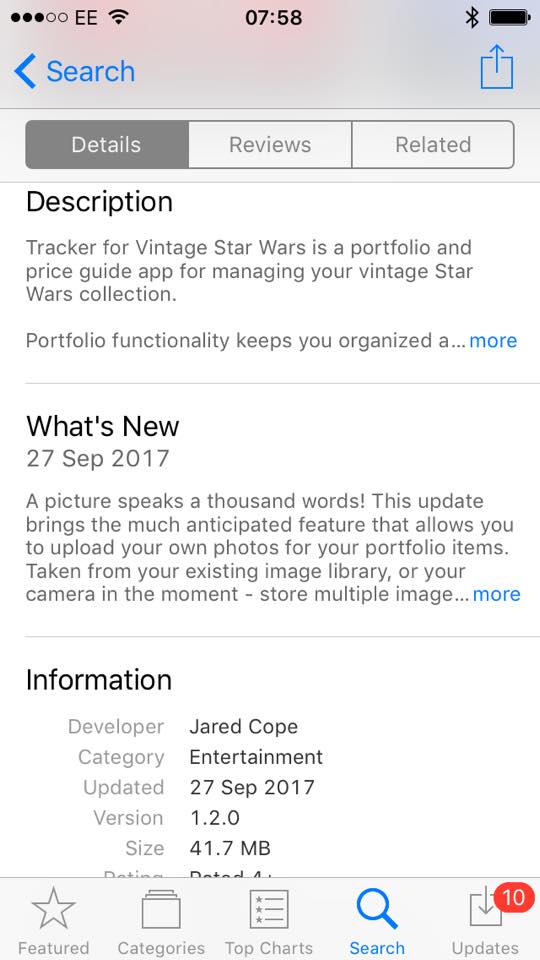This screenshot has width=540, height=960.
Task: Switch to the Related segment
Action: 433,144
